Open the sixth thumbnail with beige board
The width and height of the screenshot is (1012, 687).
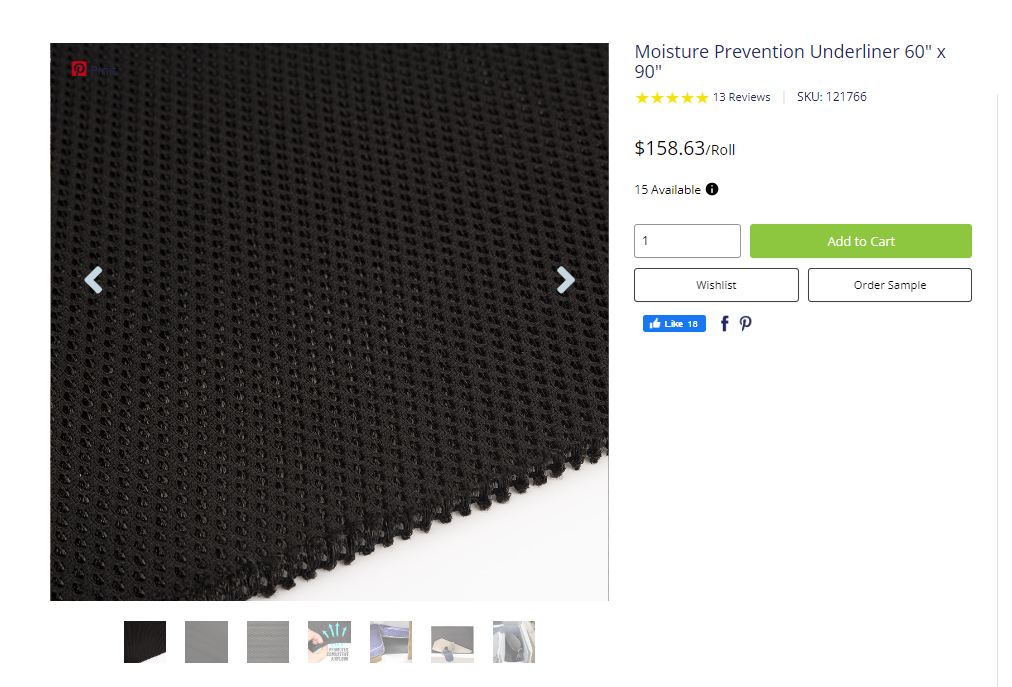click(x=452, y=643)
